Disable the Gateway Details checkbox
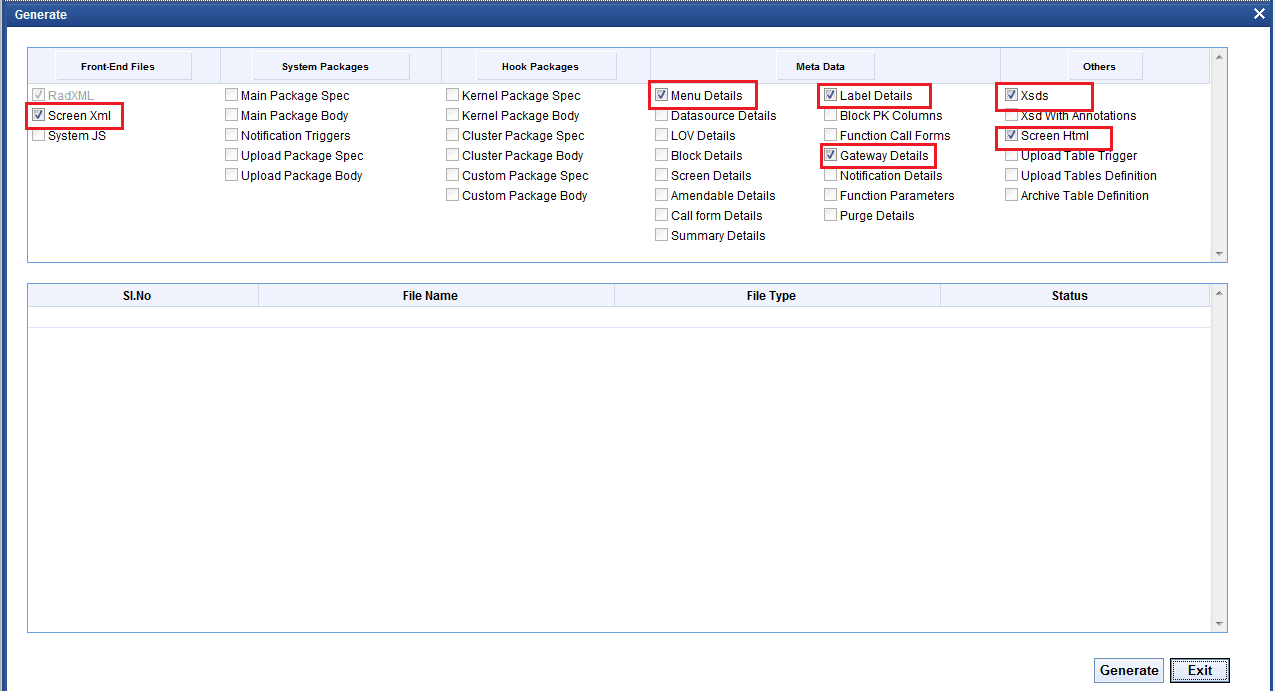 pos(831,156)
